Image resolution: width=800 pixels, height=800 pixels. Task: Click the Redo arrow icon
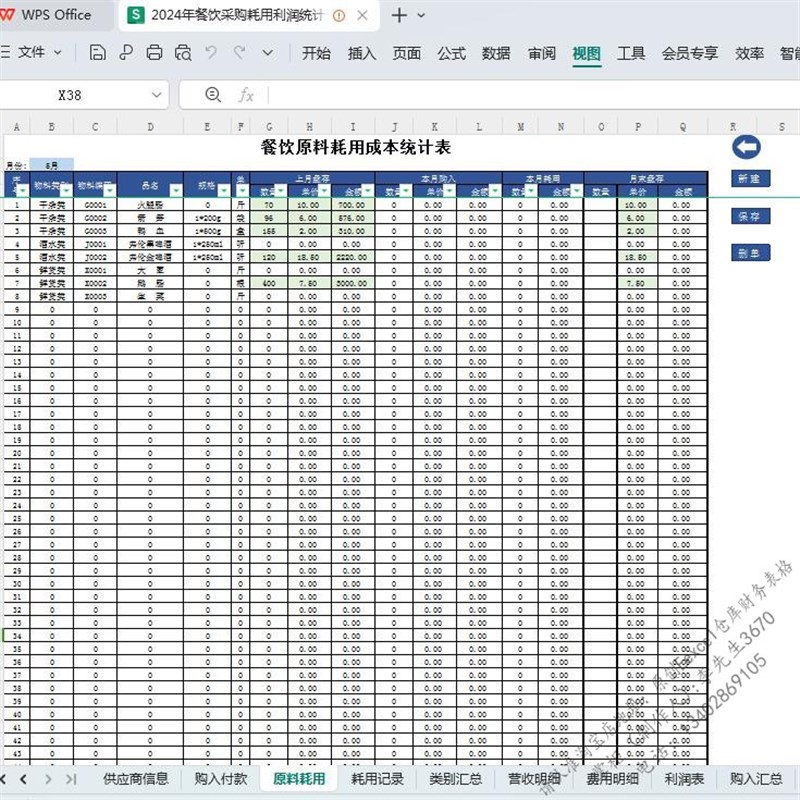tap(240, 52)
